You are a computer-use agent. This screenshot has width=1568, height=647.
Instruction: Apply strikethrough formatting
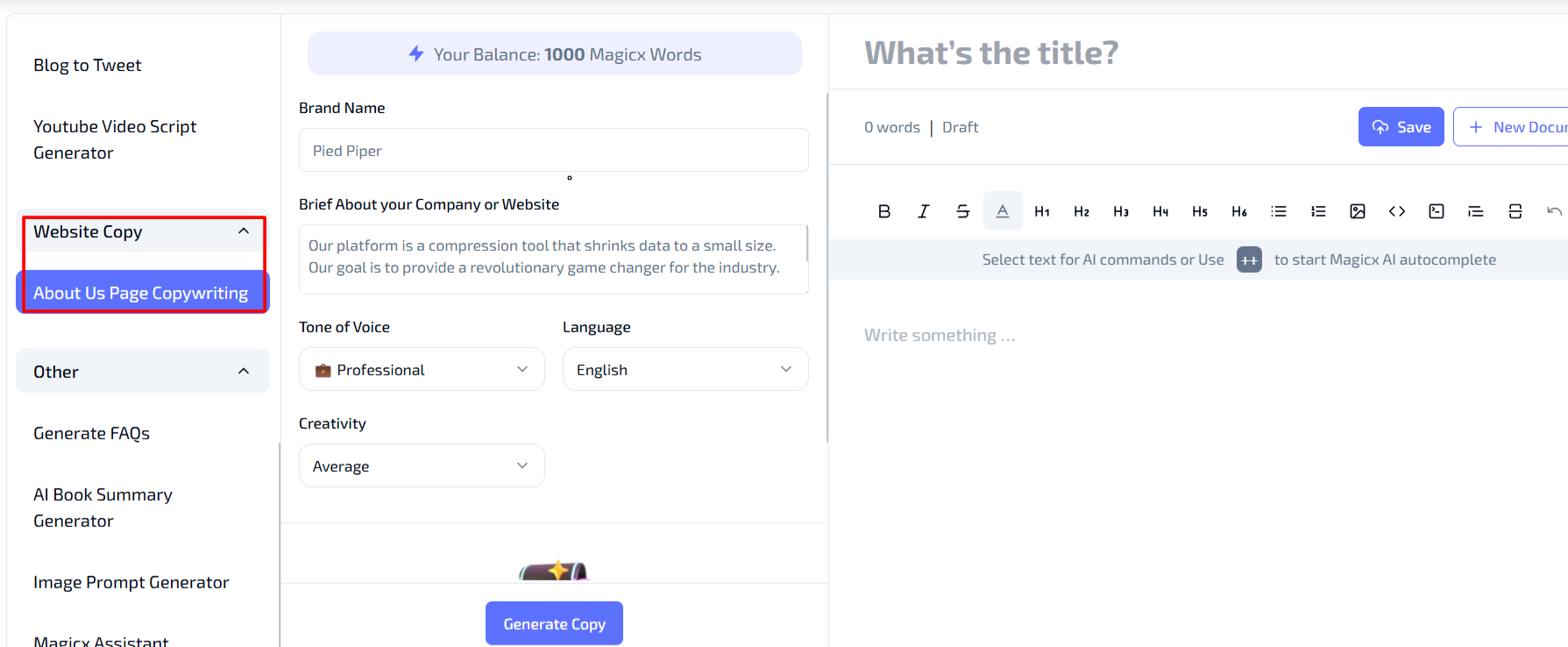point(962,211)
